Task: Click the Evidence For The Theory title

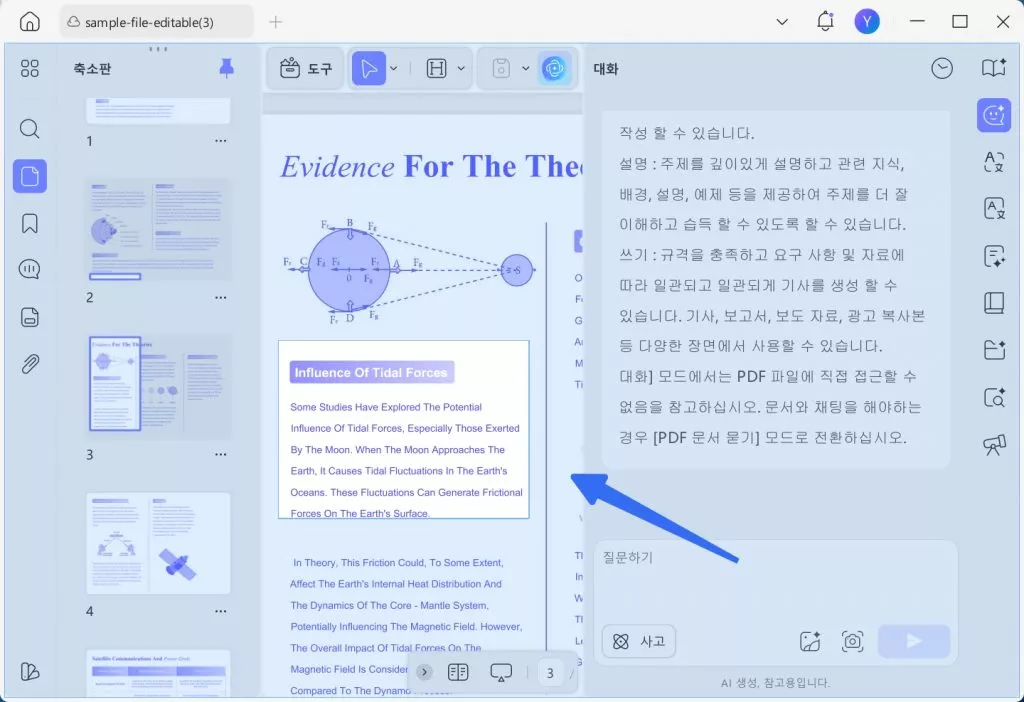Action: point(431,167)
